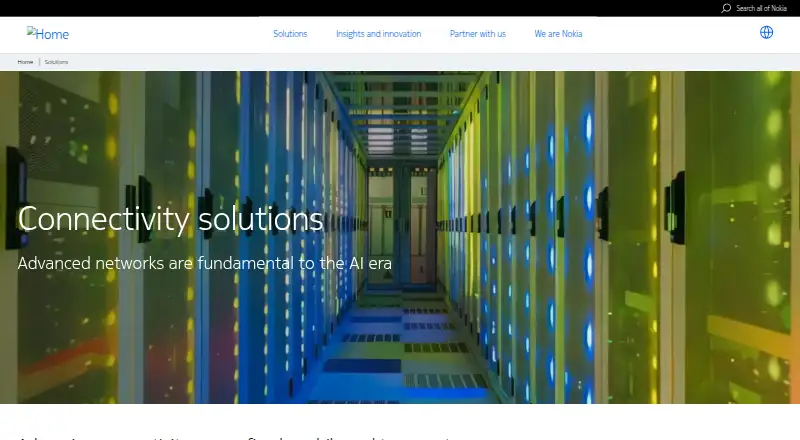Open the globe language selector icon
Viewport: 800px width, 440px height.
click(766, 33)
